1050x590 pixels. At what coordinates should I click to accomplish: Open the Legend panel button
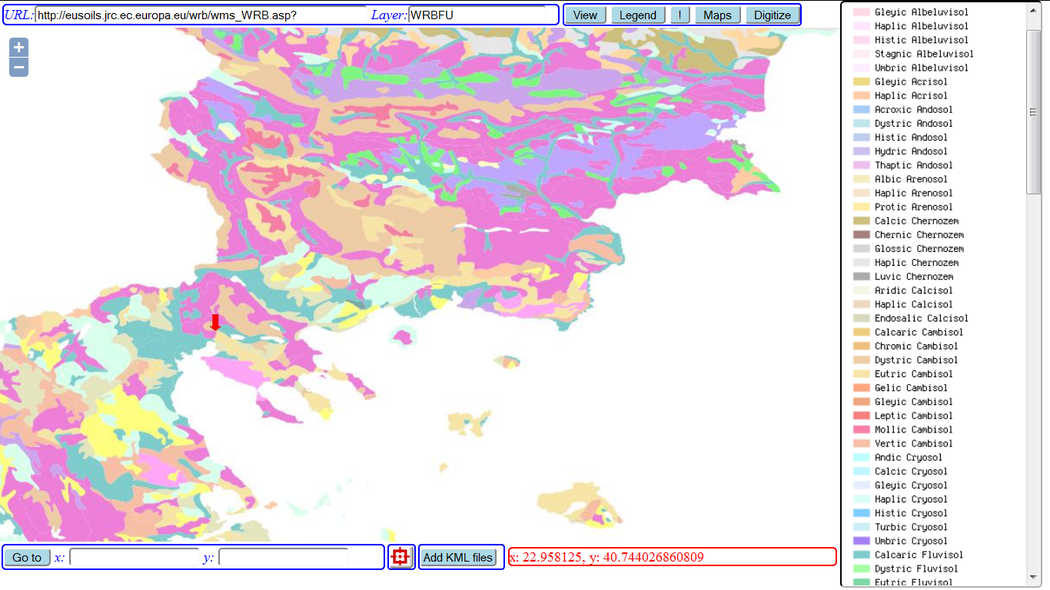coord(638,15)
